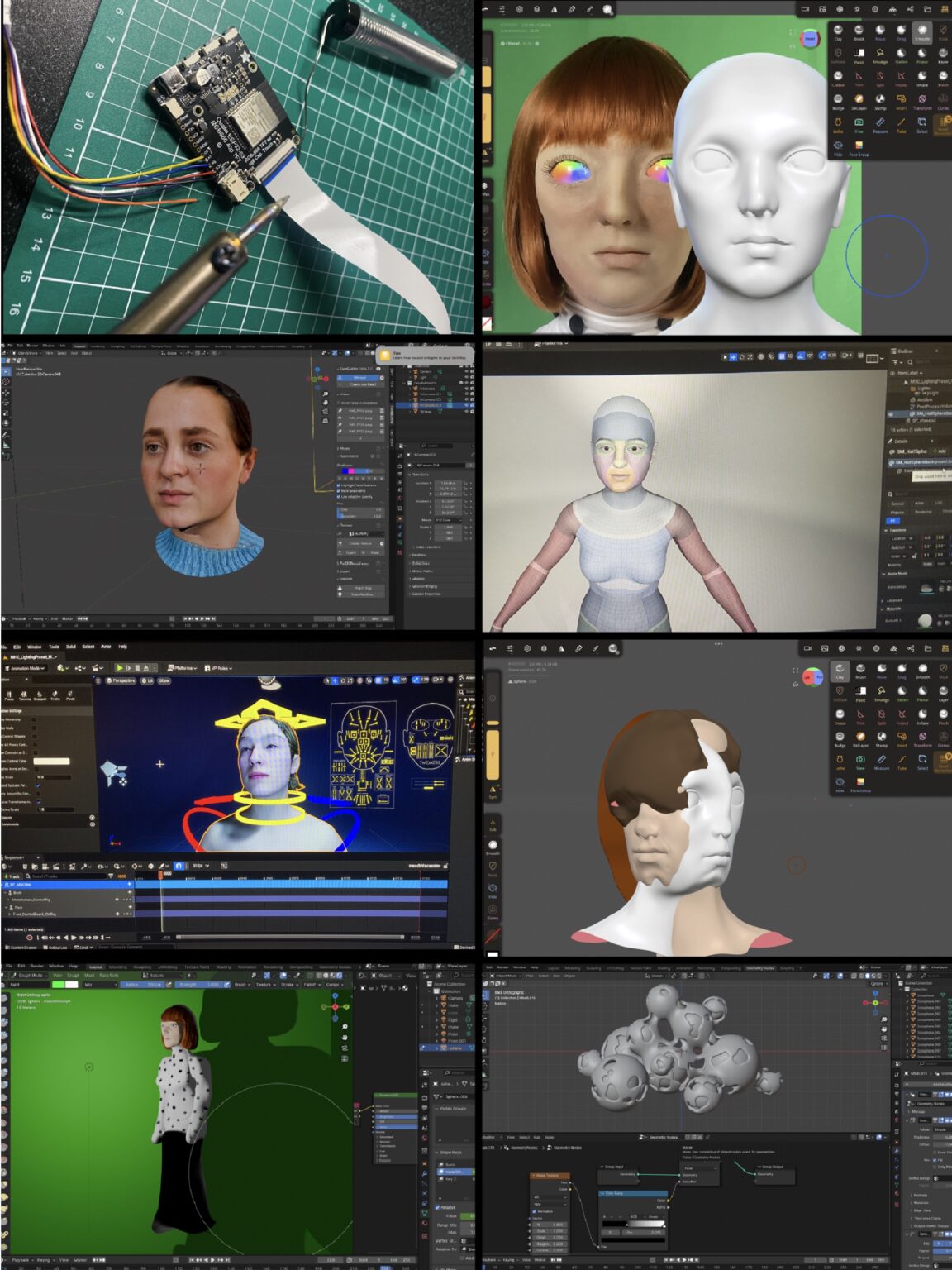The image size is (952, 1270).
Task: Pick Face Group tool in gray-background sculpt panel
Action: pyautogui.click(x=860, y=784)
